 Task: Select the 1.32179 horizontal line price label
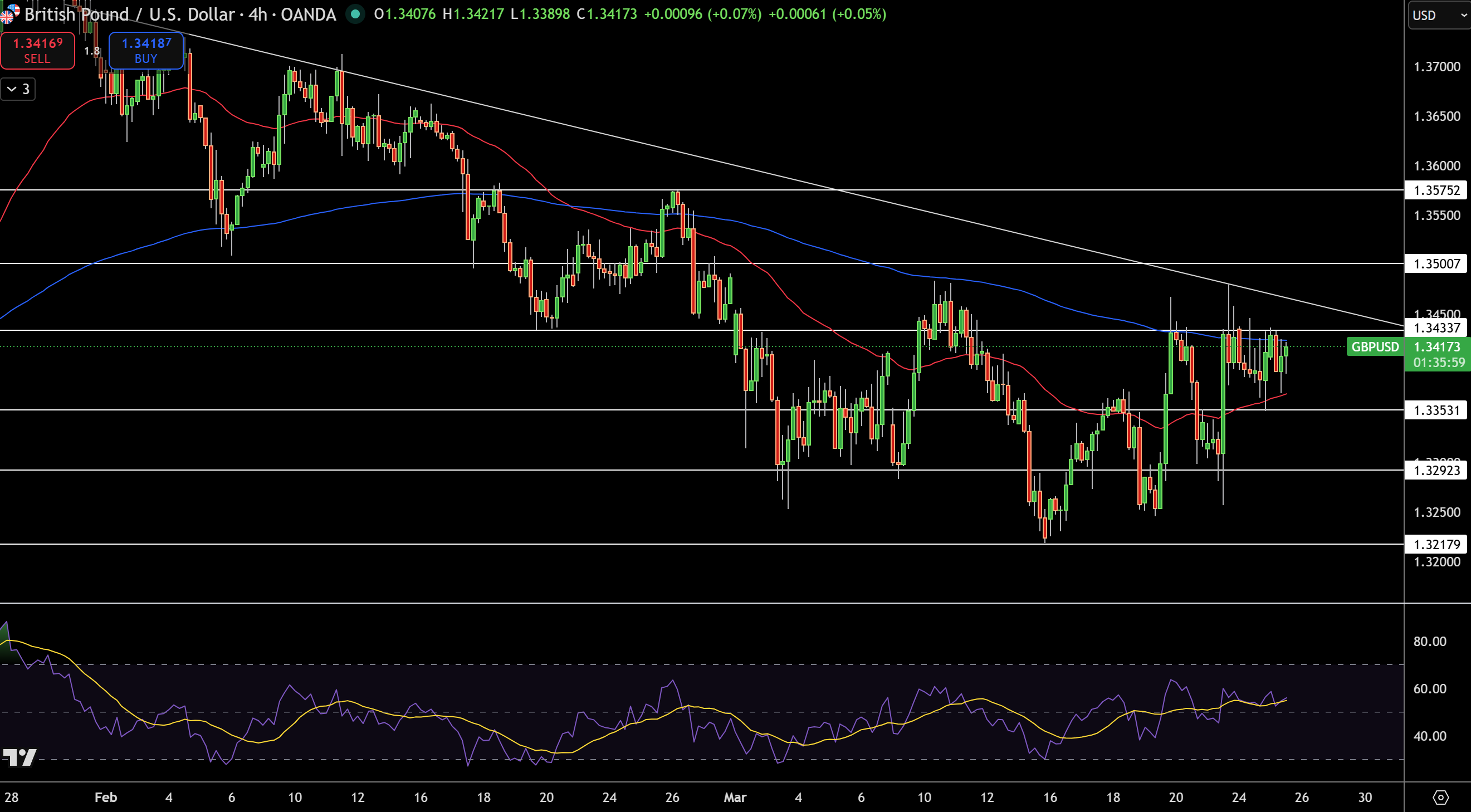(1436, 544)
